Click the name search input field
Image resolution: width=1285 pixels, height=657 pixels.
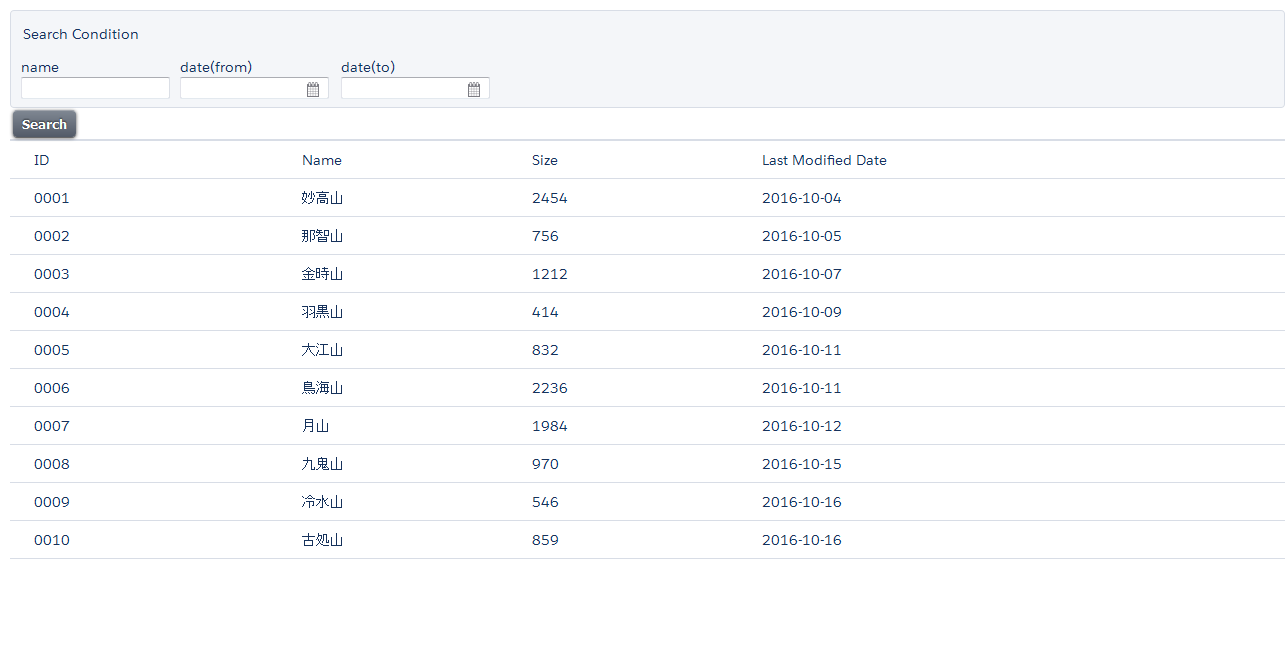coord(95,88)
